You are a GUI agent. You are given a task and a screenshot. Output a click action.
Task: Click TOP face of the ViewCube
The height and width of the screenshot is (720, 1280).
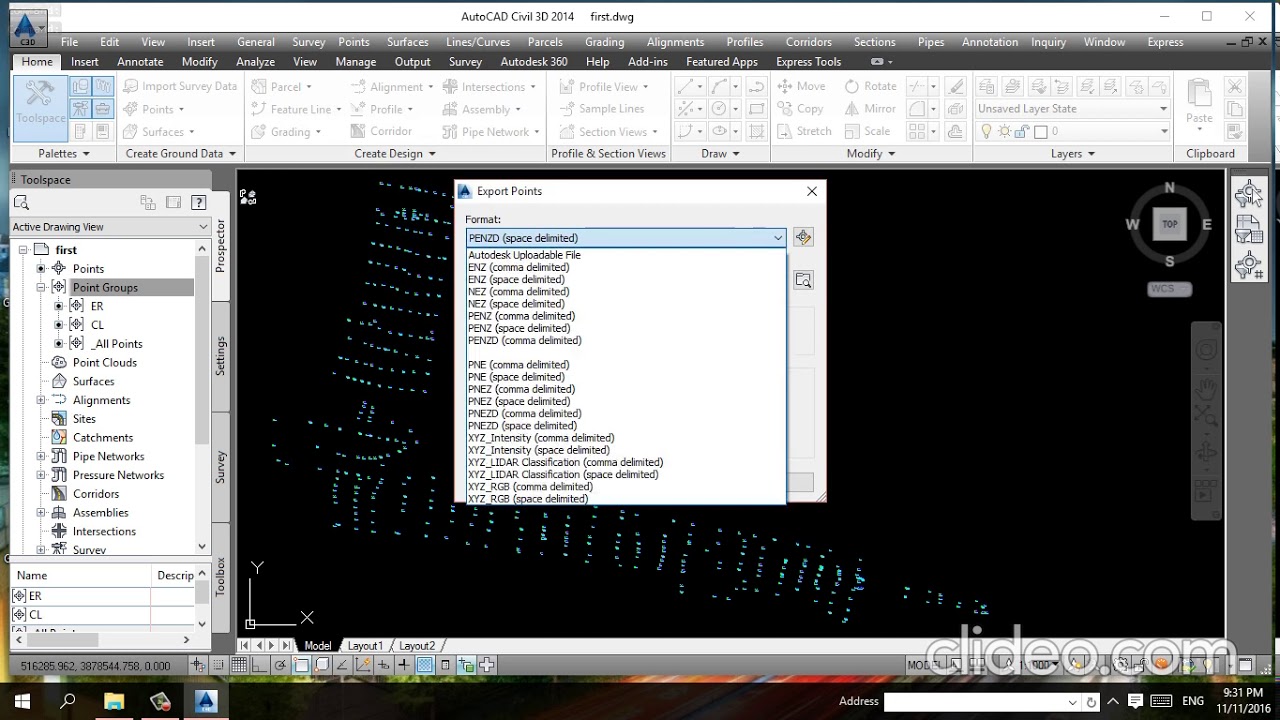point(1169,224)
